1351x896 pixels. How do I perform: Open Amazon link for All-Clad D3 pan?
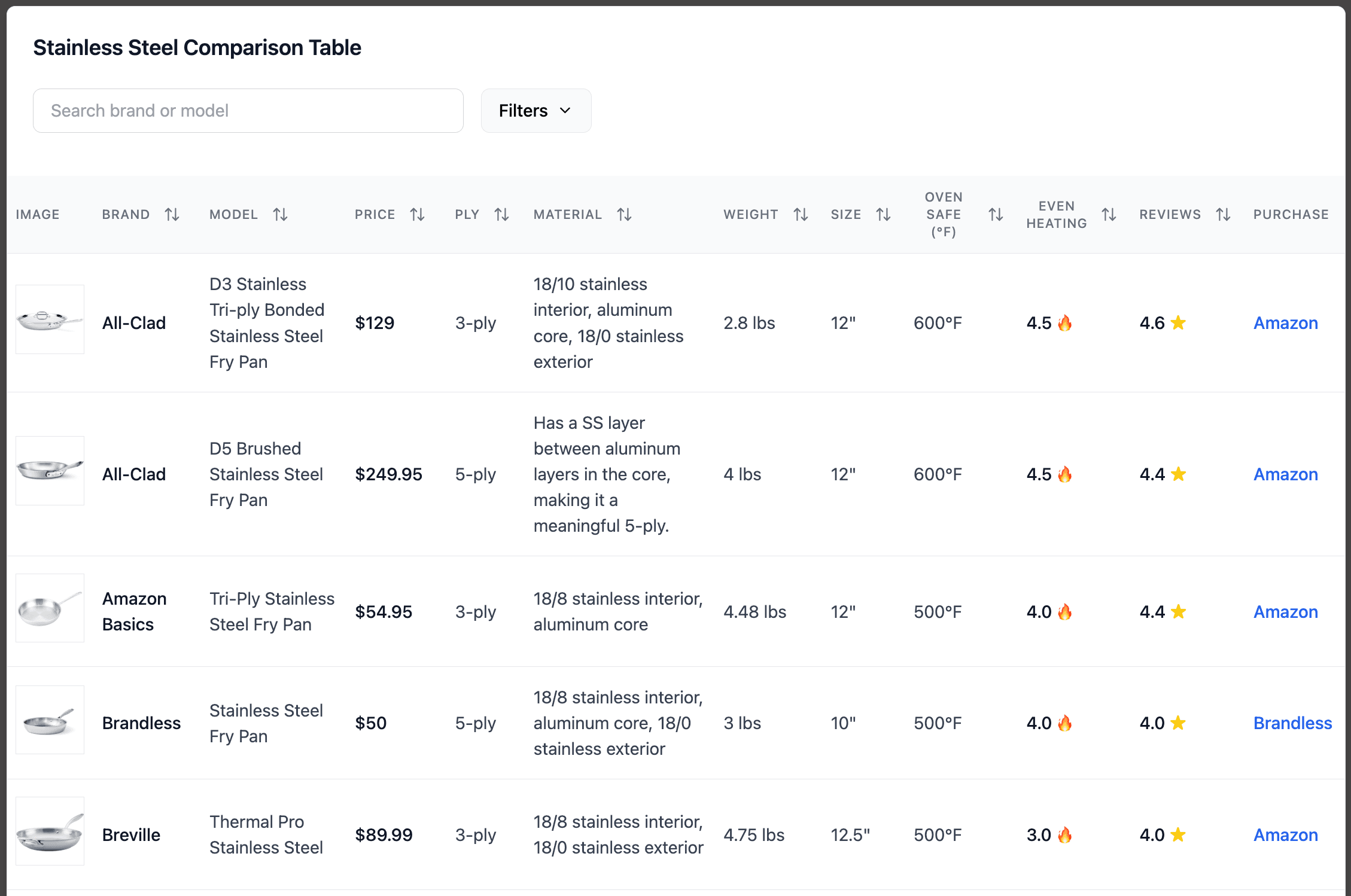(x=1286, y=323)
